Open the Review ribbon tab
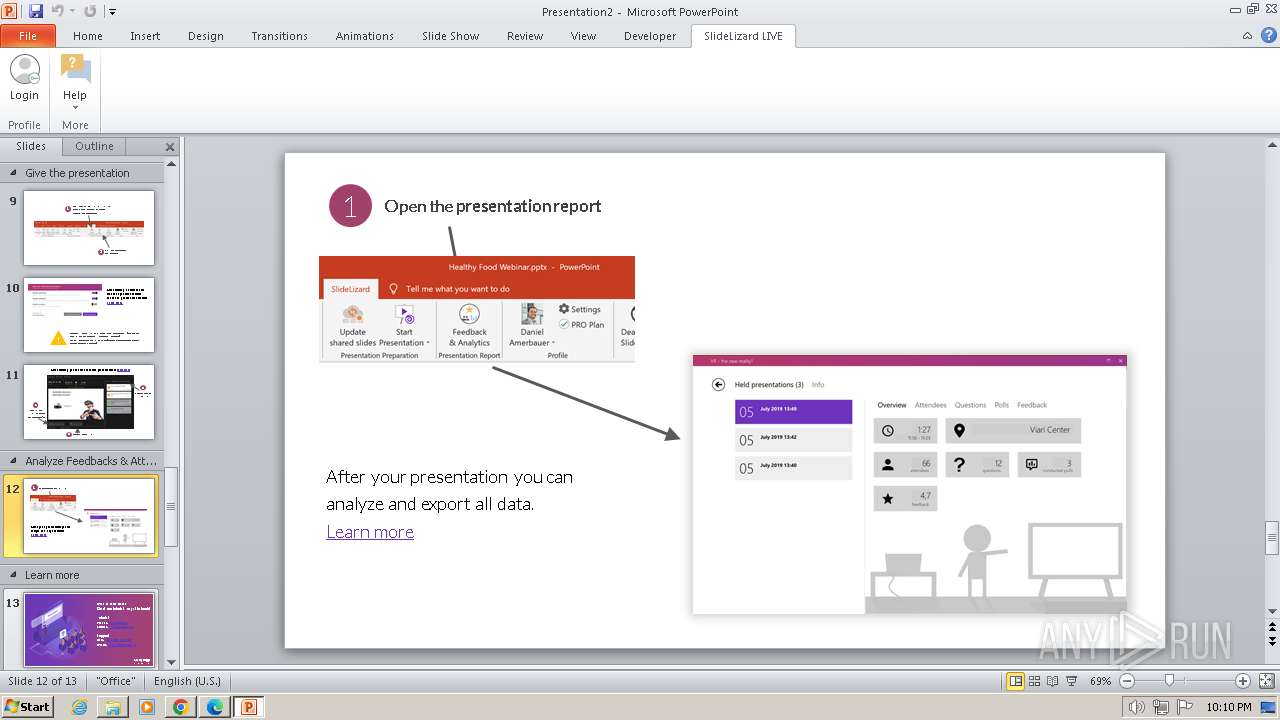Viewport: 1280px width, 720px height. pyautogui.click(x=525, y=36)
